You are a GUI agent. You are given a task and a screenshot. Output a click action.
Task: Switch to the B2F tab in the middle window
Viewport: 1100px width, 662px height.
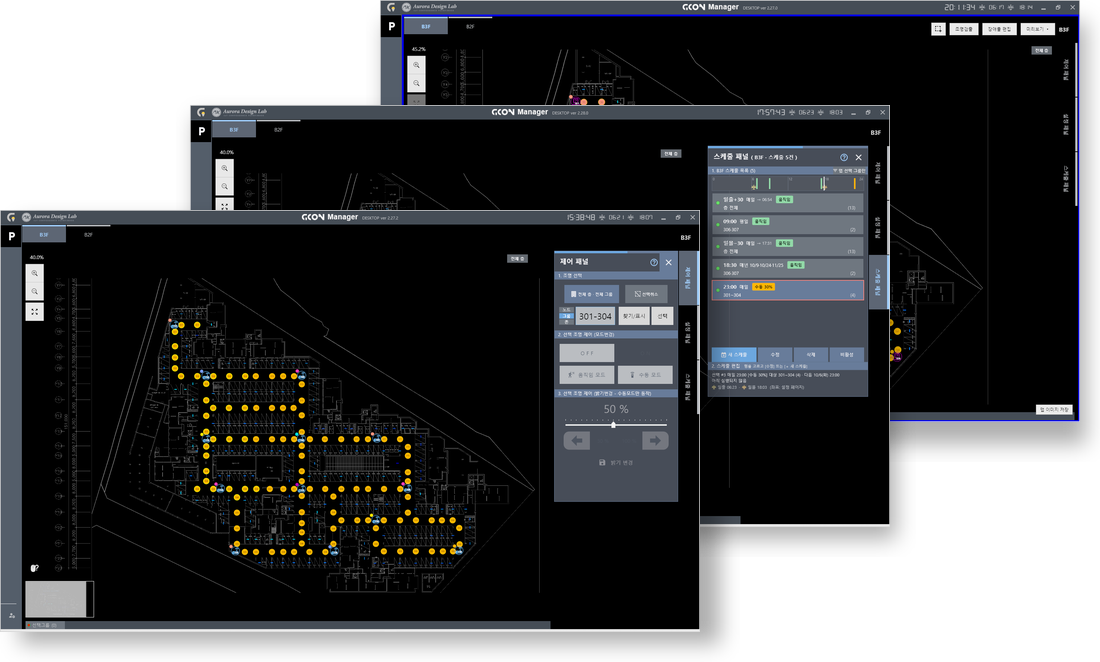pos(279,130)
